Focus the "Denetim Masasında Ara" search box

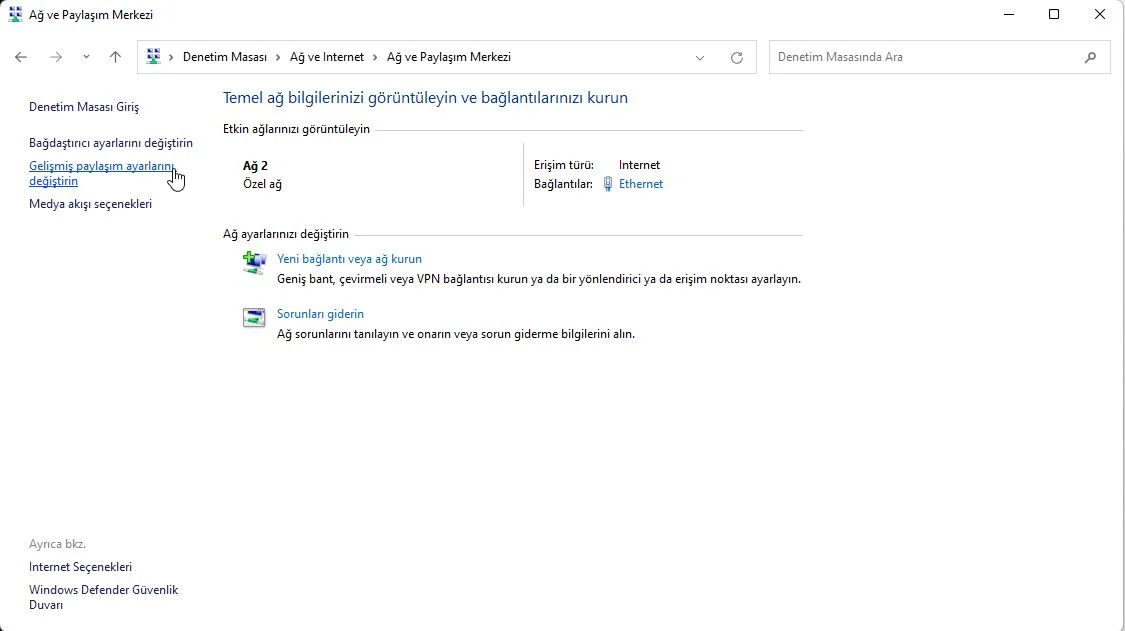coord(925,58)
